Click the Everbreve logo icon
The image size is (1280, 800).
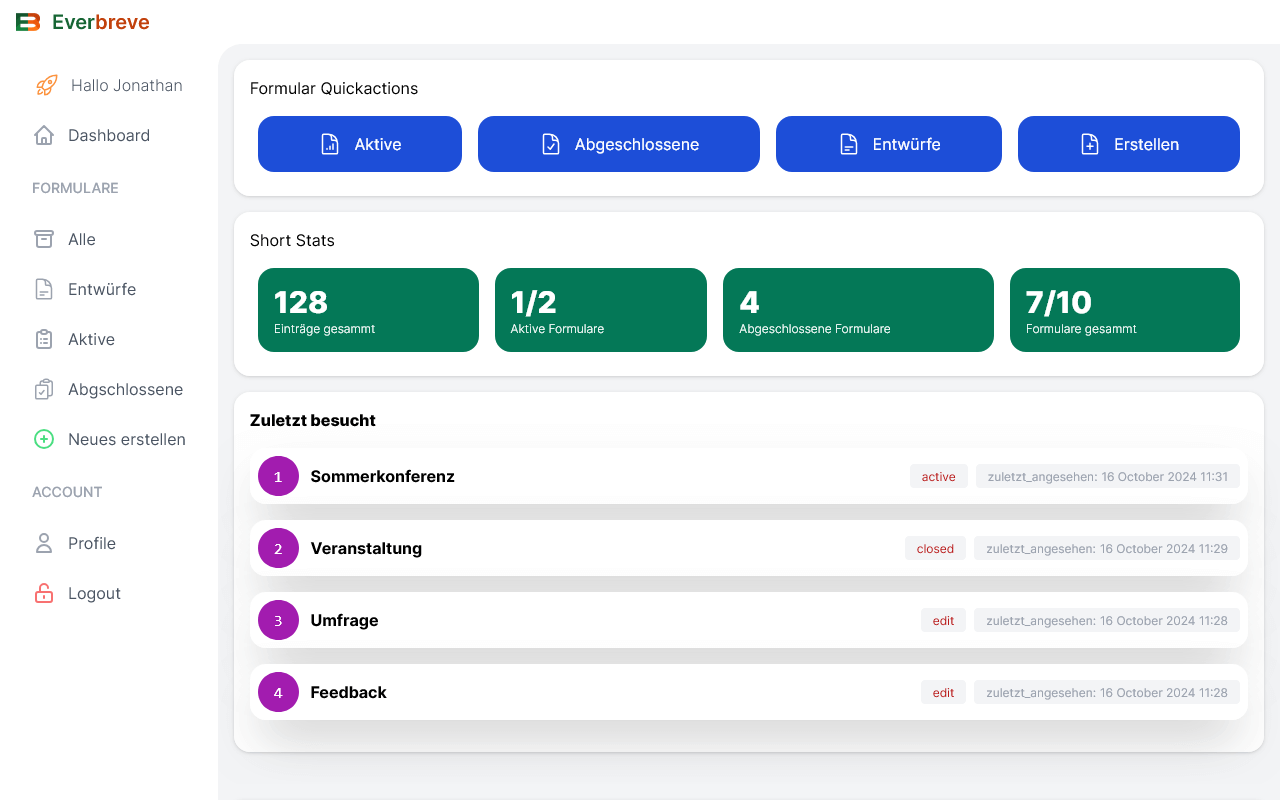28,22
